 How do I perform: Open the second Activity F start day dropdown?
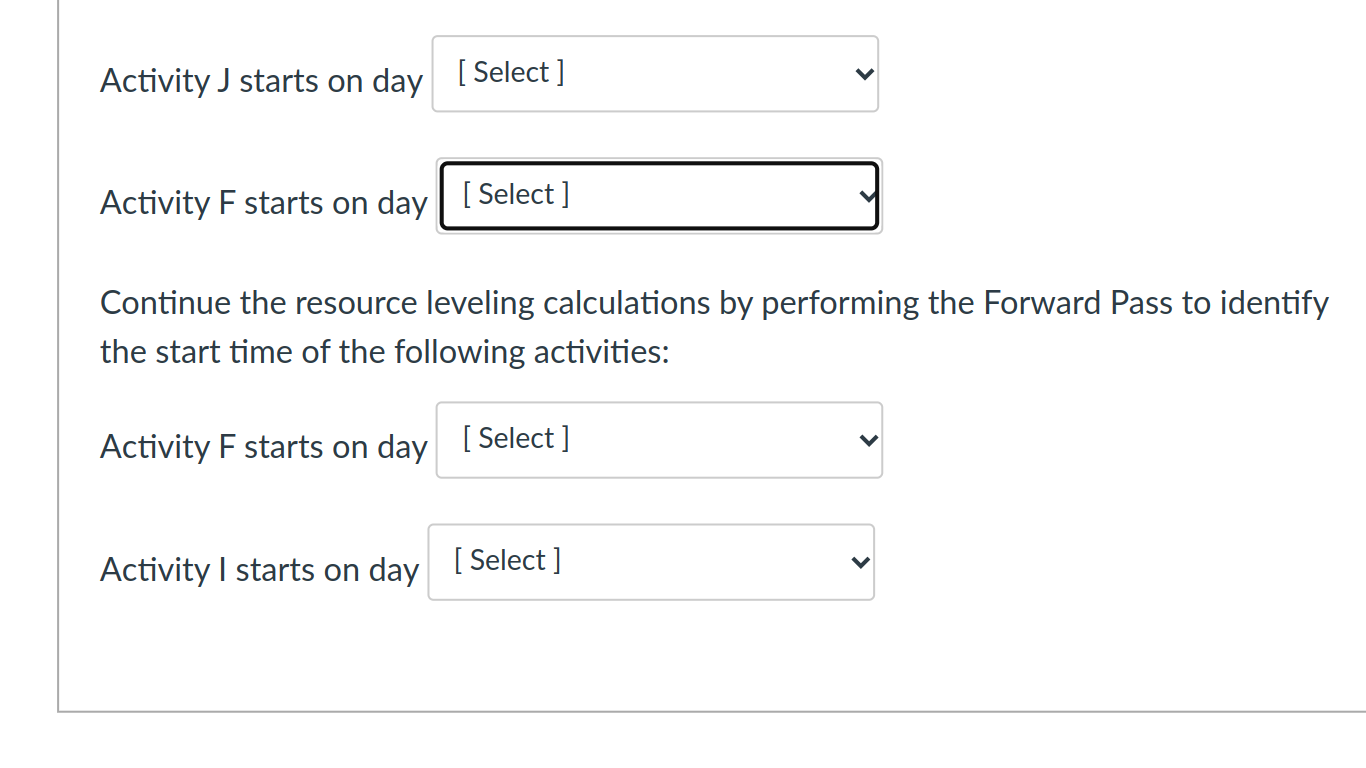tap(658, 439)
